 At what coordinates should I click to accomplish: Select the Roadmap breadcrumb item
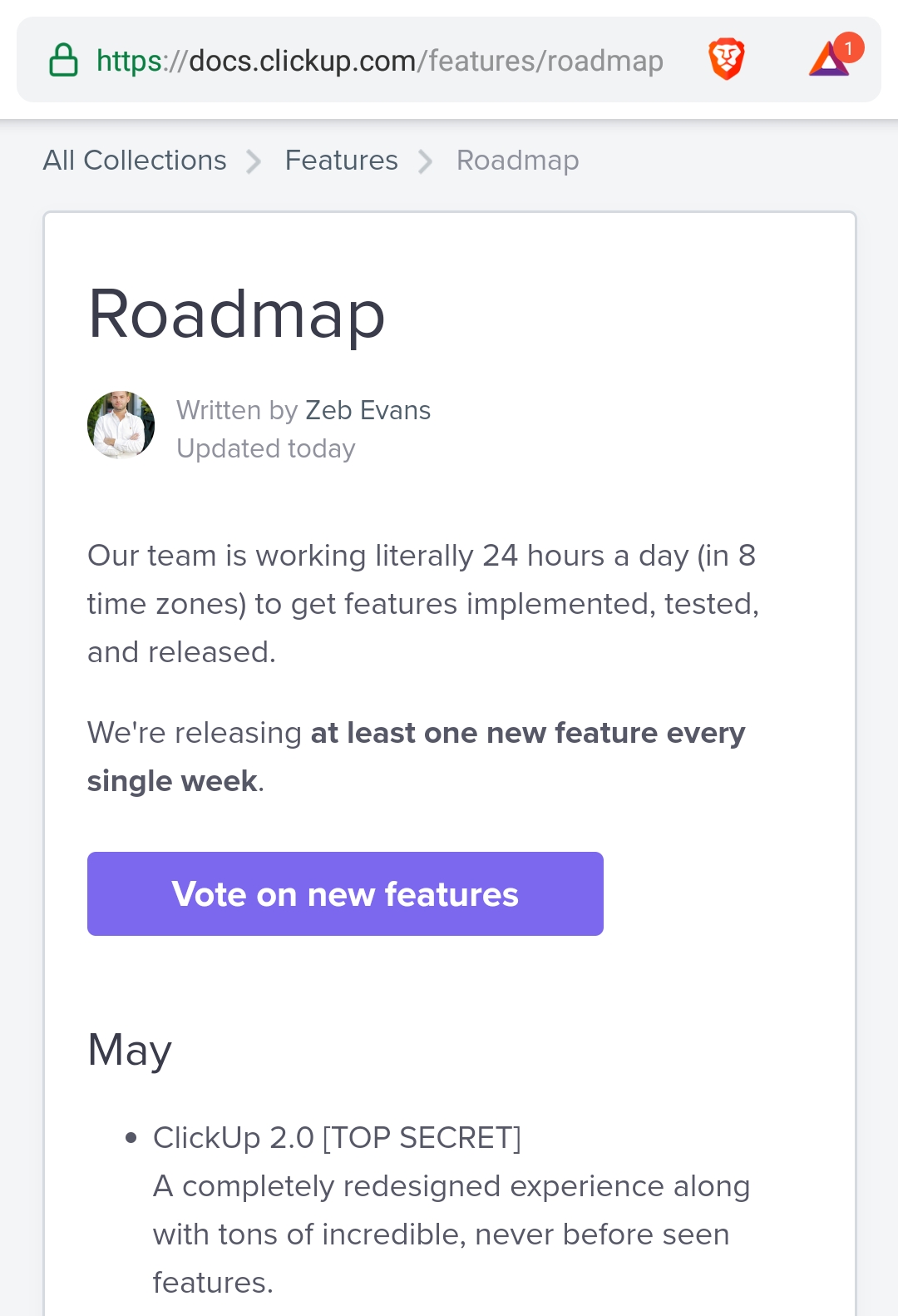(518, 161)
